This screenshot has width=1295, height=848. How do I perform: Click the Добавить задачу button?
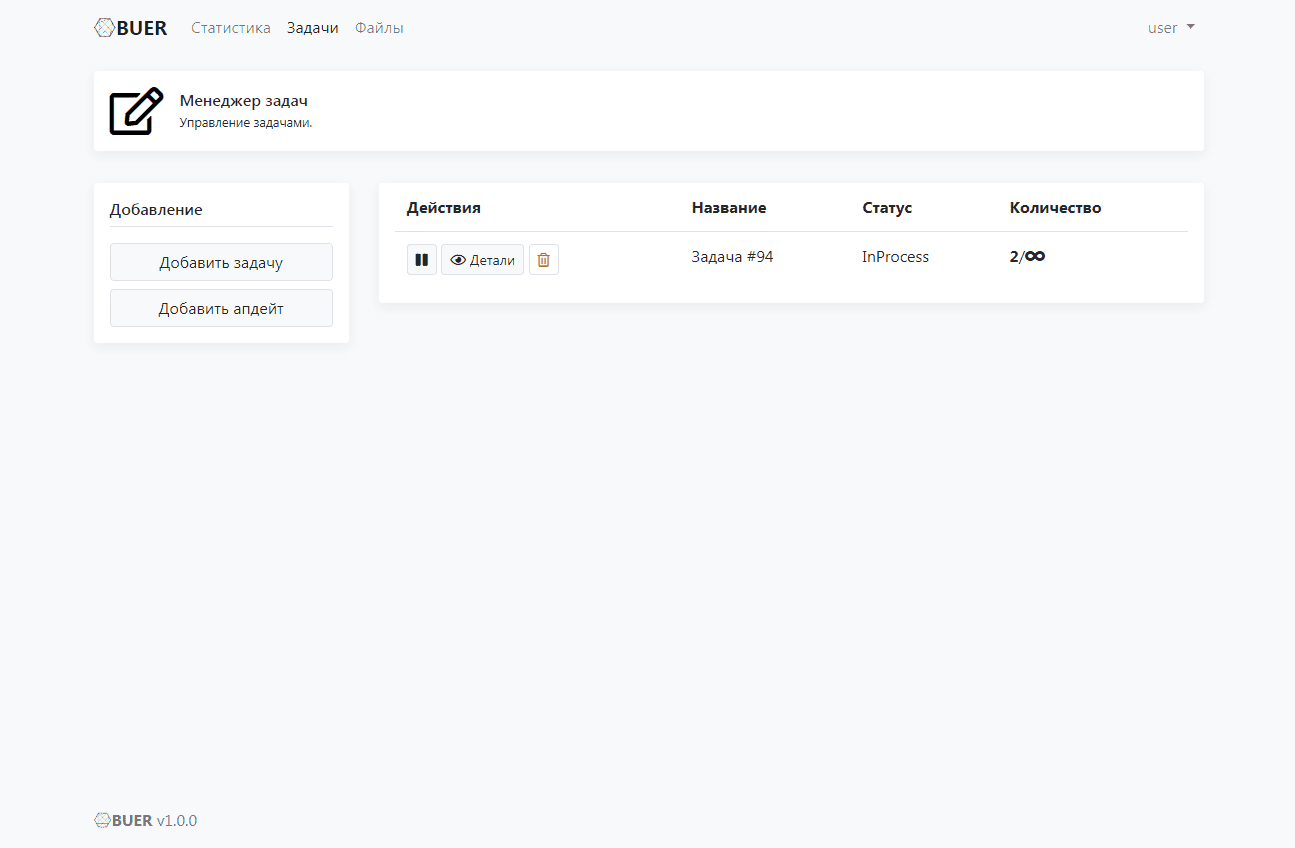click(x=221, y=262)
